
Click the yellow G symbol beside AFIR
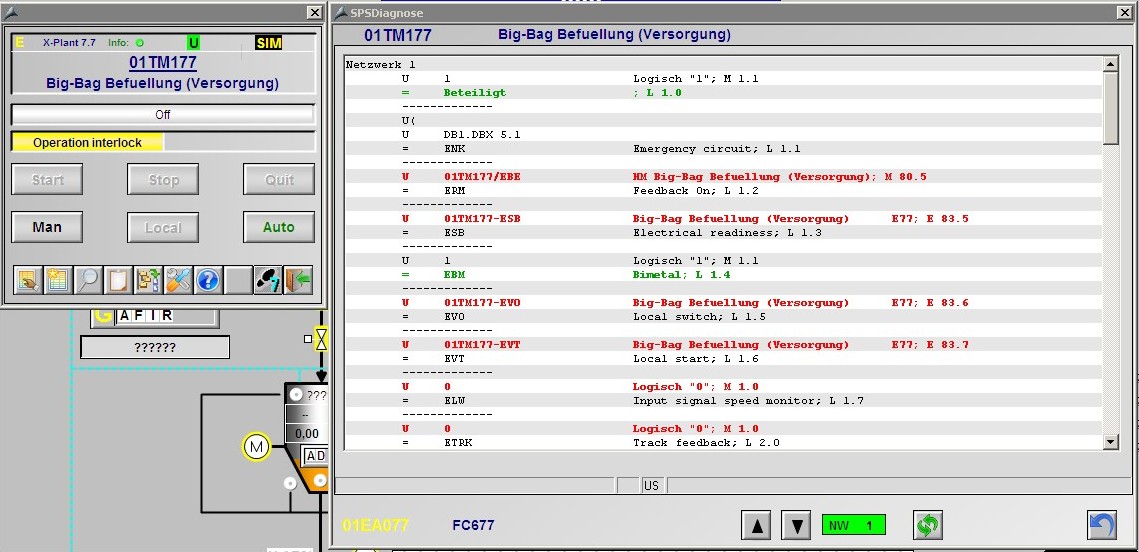103,315
